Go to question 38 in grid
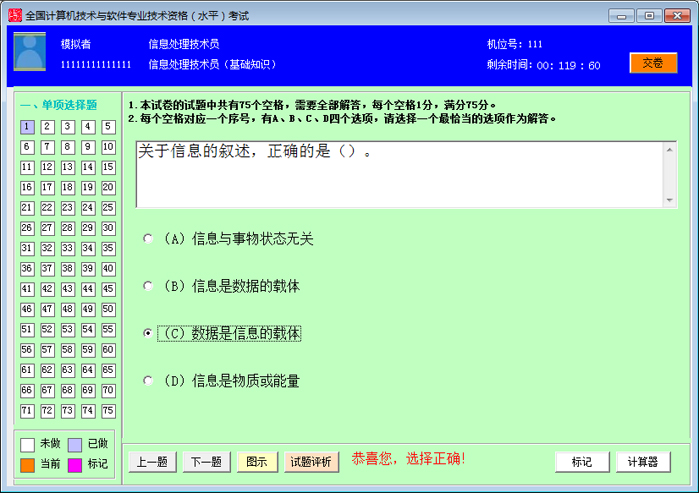Screen dimensions: 699x493 click(67, 269)
